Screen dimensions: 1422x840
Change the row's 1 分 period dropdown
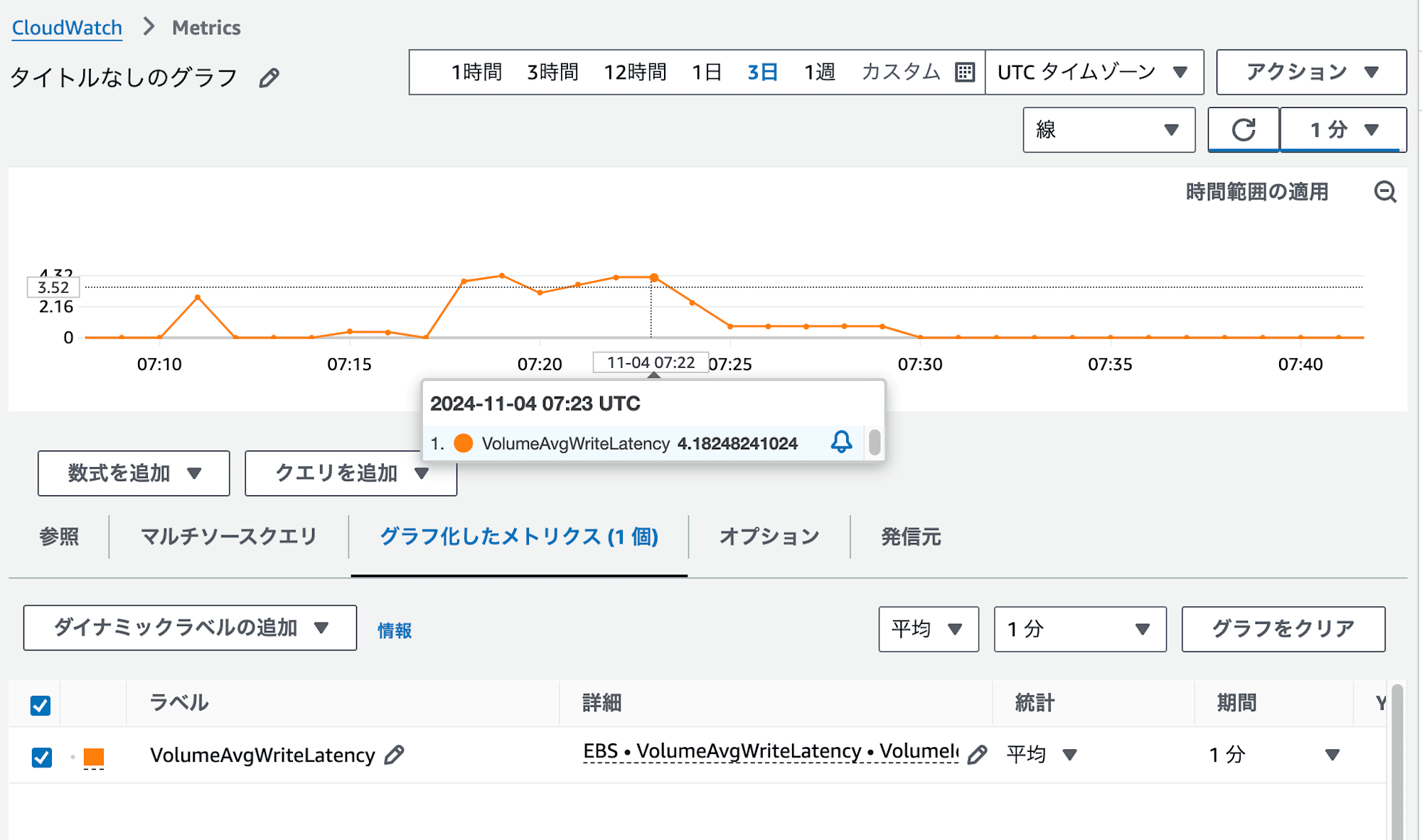(x=1275, y=755)
